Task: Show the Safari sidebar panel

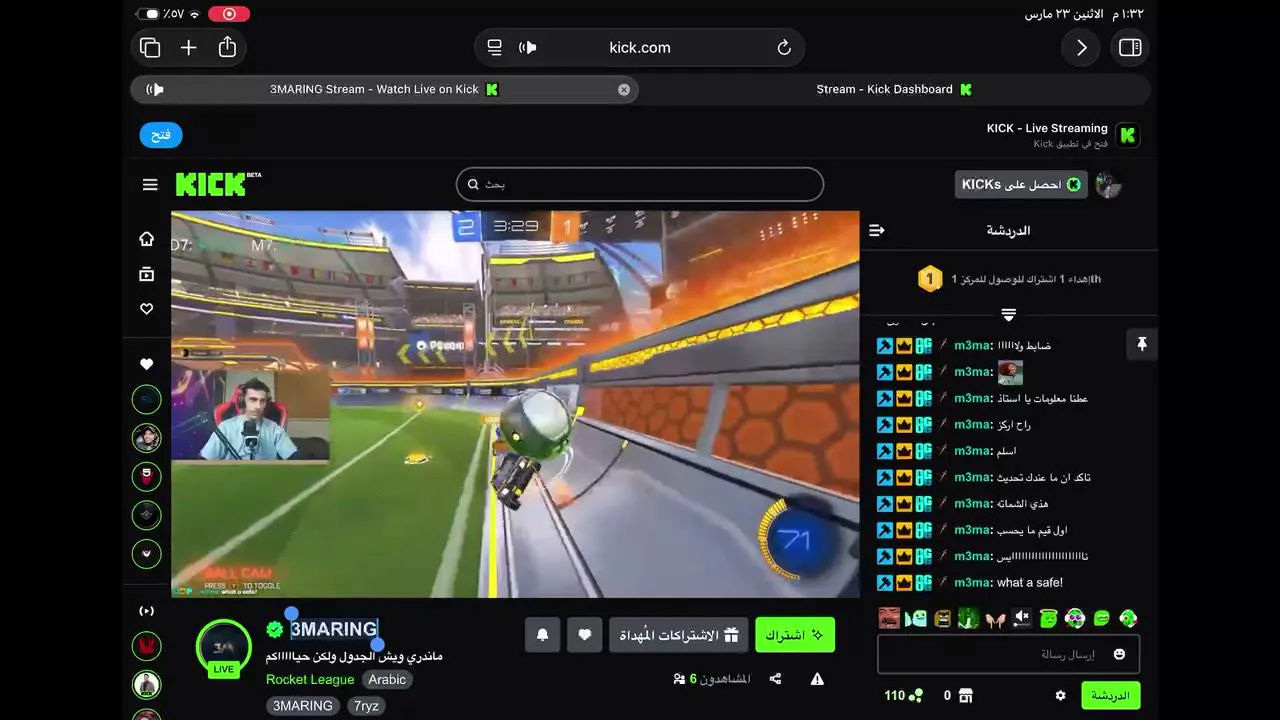Action: (1130, 47)
